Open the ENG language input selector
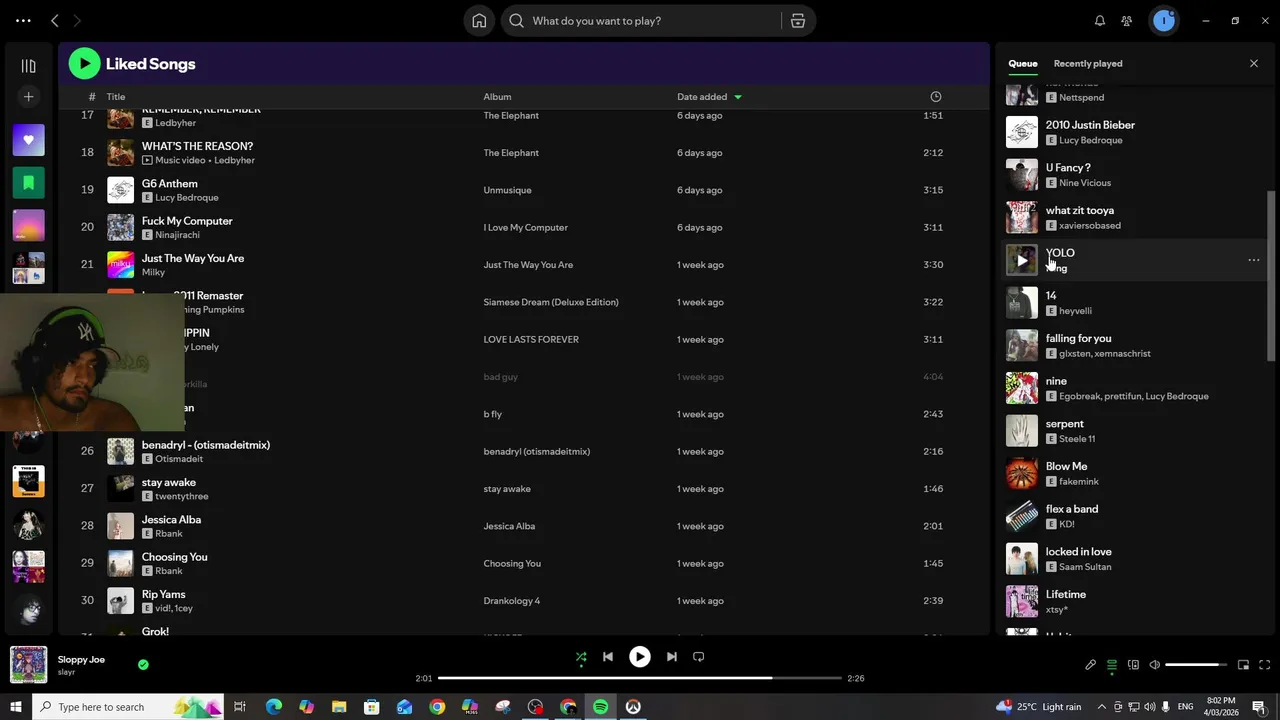The image size is (1280, 720). coord(1185,707)
